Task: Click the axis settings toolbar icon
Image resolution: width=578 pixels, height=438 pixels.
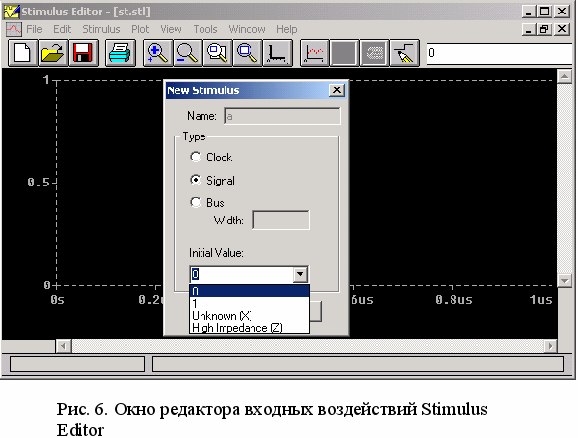Action: pyautogui.click(x=278, y=53)
